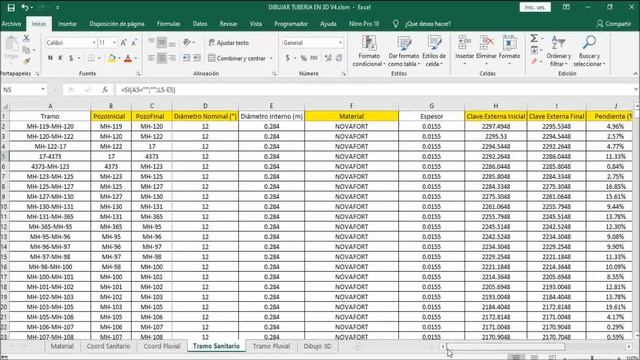This screenshot has width=640, height=360.
Task: Switch to the Fórmulas ribbon tab
Action: click(169, 24)
